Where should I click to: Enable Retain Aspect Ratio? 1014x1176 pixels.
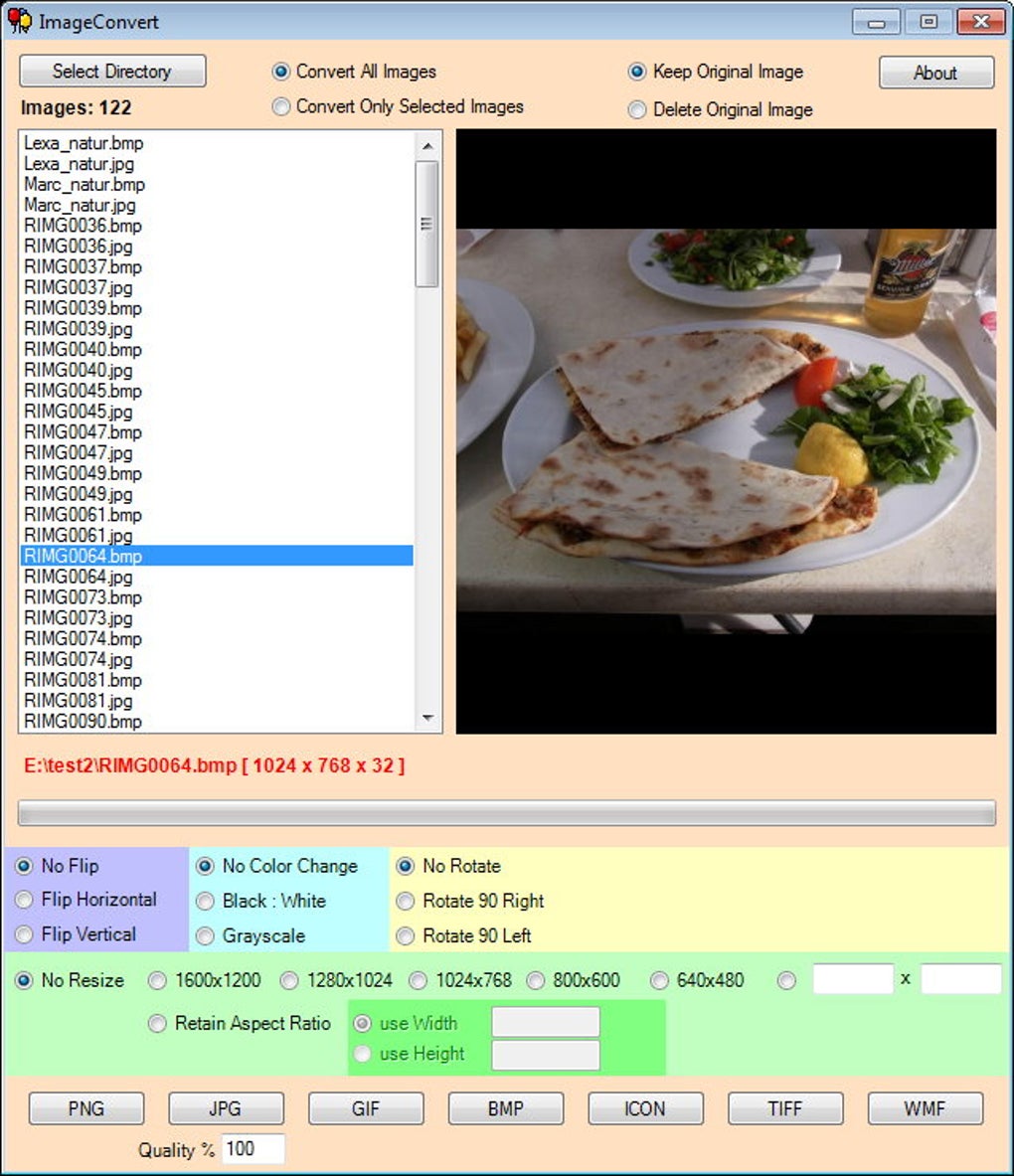pos(157,1023)
